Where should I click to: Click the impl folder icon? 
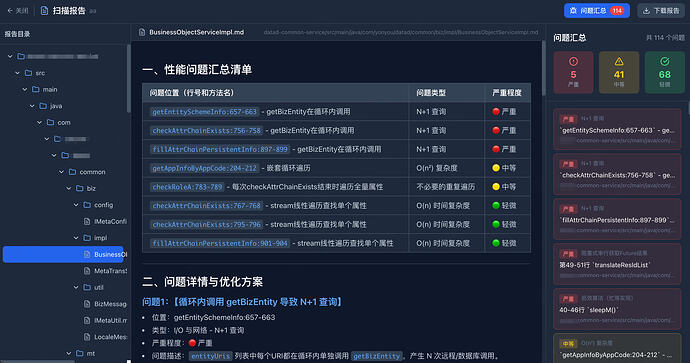tap(87, 238)
